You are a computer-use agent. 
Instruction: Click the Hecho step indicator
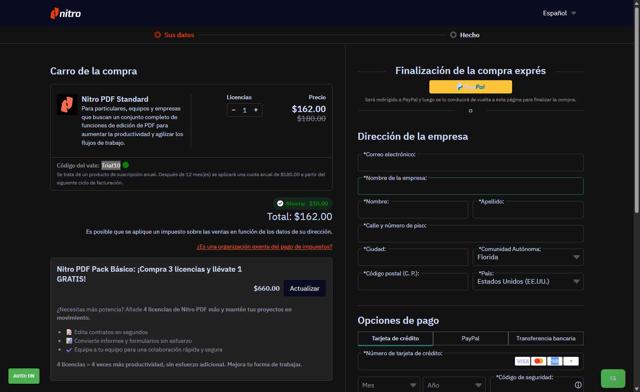pos(464,35)
